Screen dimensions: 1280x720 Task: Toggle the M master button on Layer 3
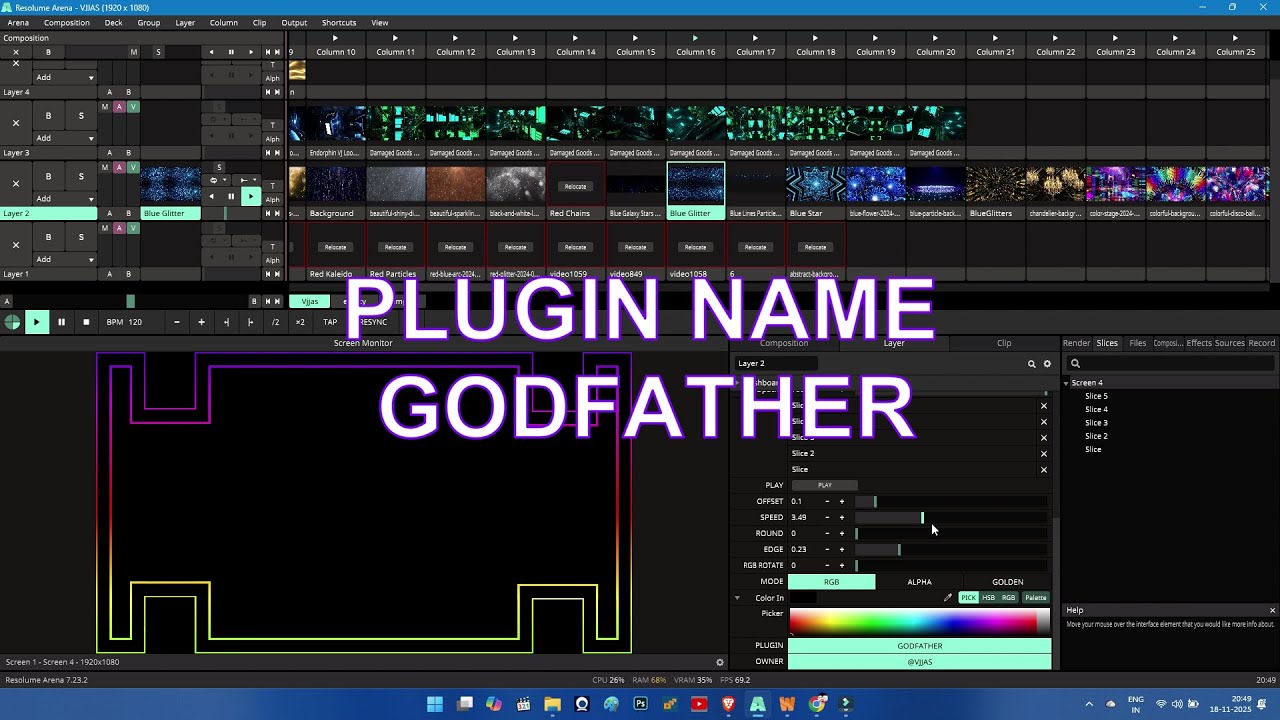point(105,107)
